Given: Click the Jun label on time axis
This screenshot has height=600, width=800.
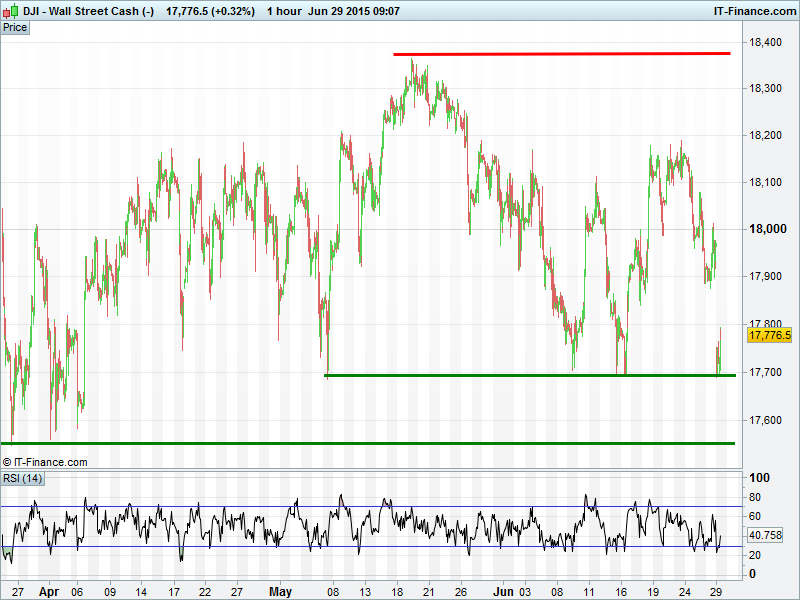Looking at the screenshot, I should pos(504,591).
